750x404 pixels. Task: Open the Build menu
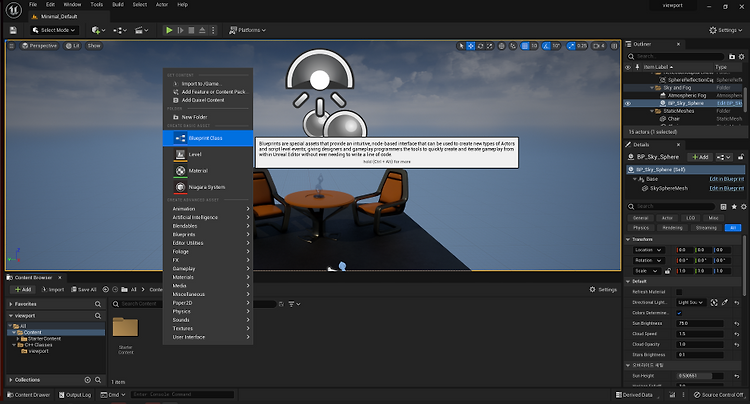click(118, 4)
